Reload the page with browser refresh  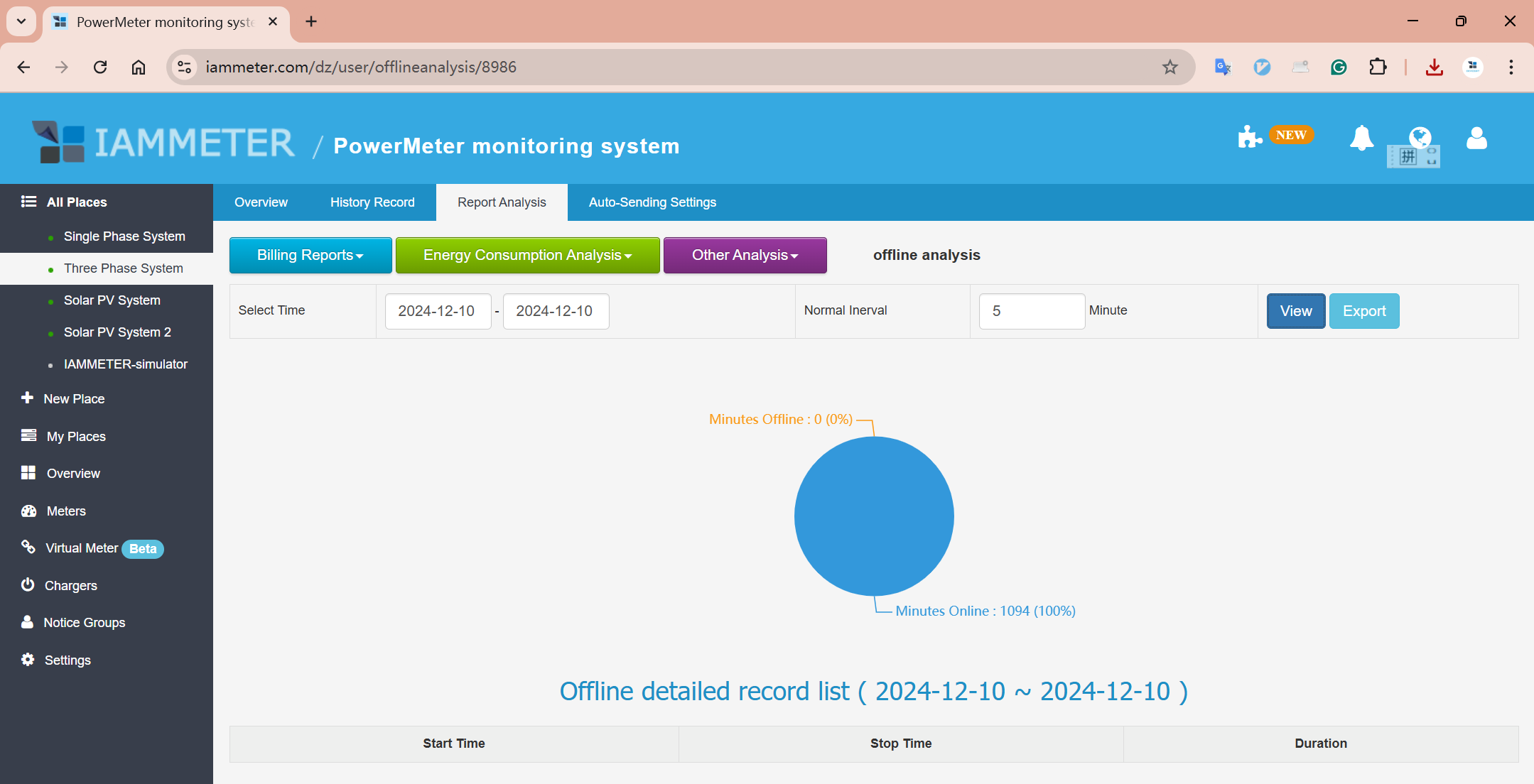point(100,67)
